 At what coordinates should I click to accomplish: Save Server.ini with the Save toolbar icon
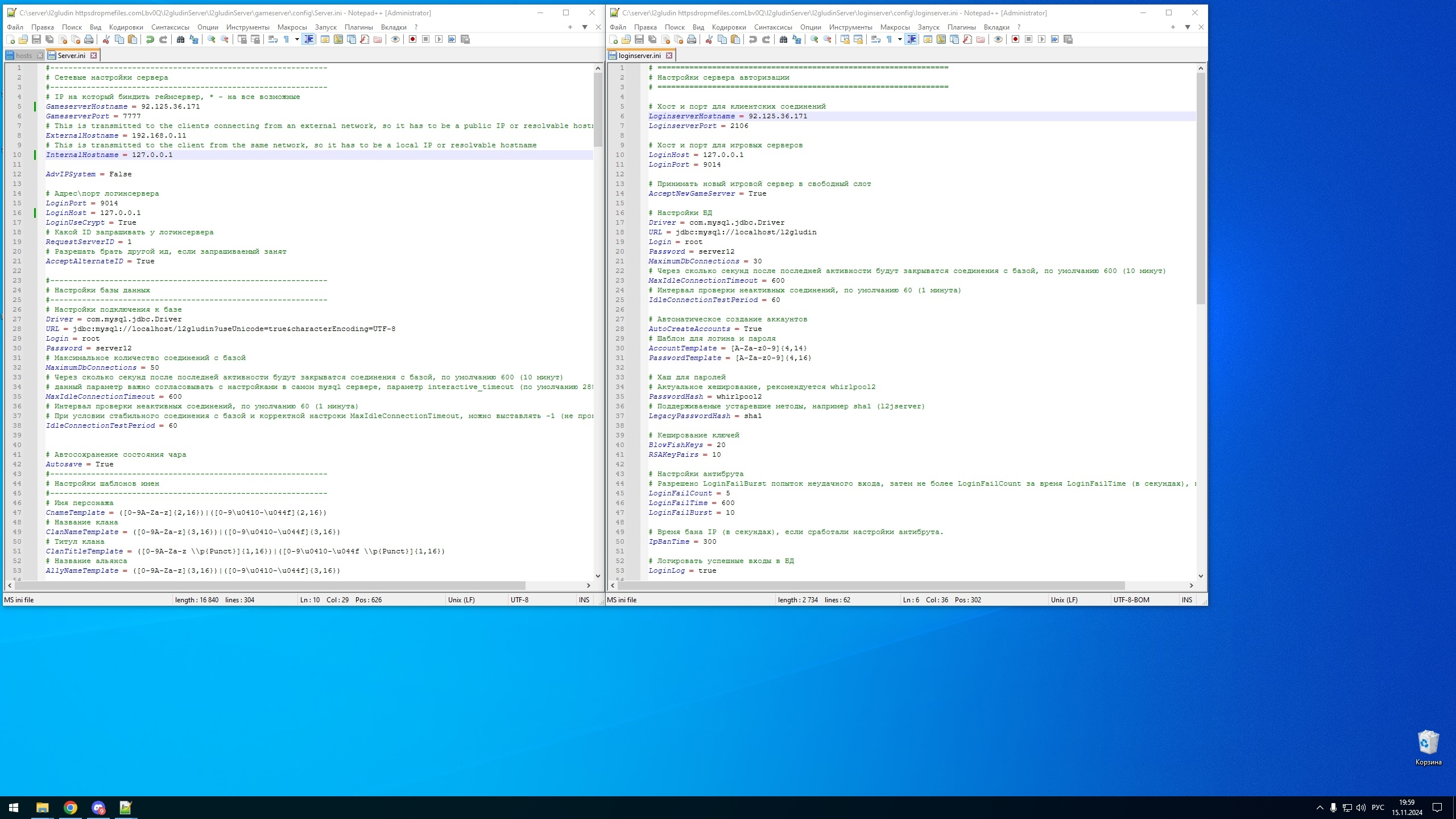[x=36, y=39]
